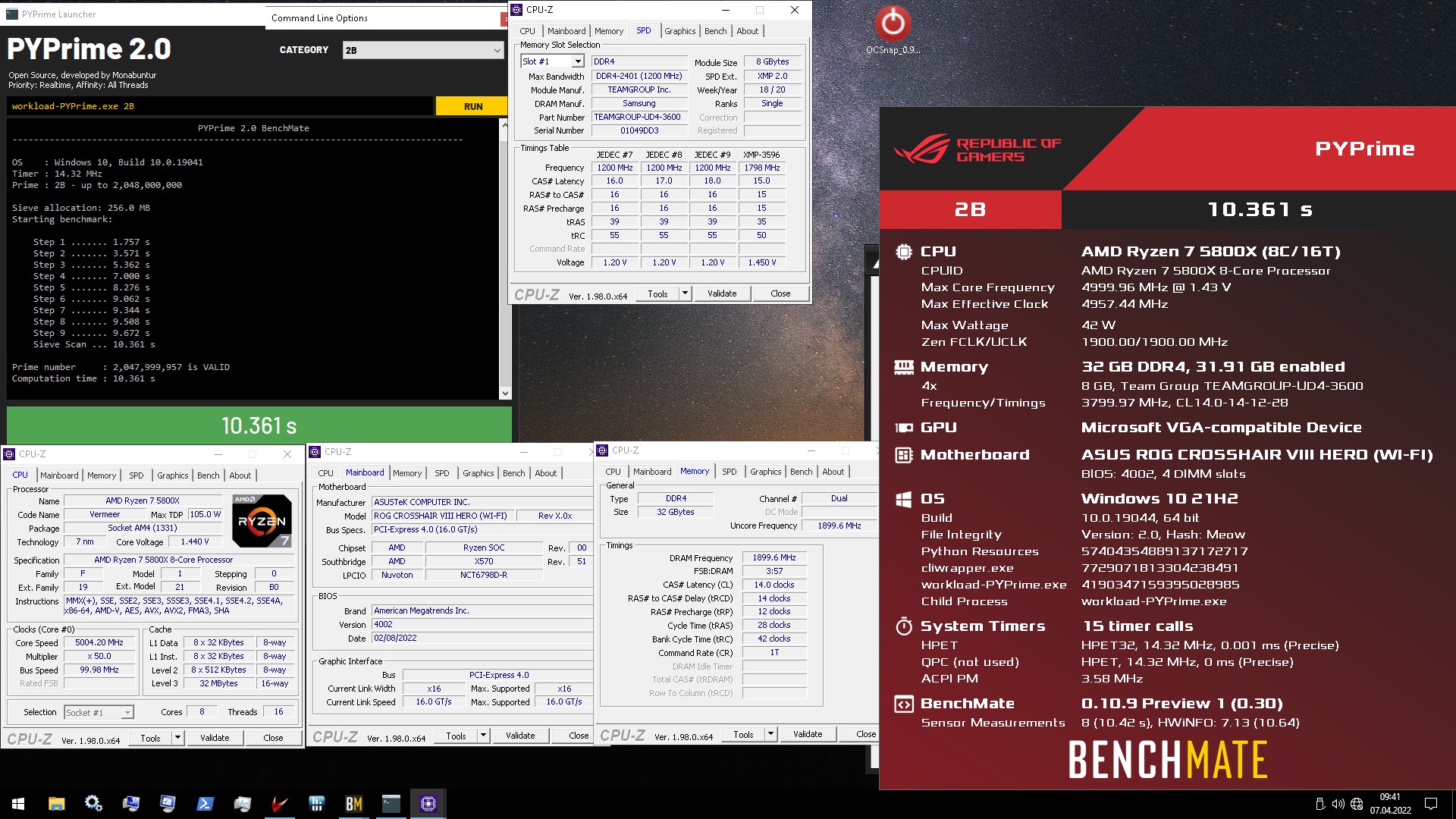Select the Part Number TEAMGROUP-UD4-3600 field
This screenshot has width=1456, height=819.
coord(639,118)
